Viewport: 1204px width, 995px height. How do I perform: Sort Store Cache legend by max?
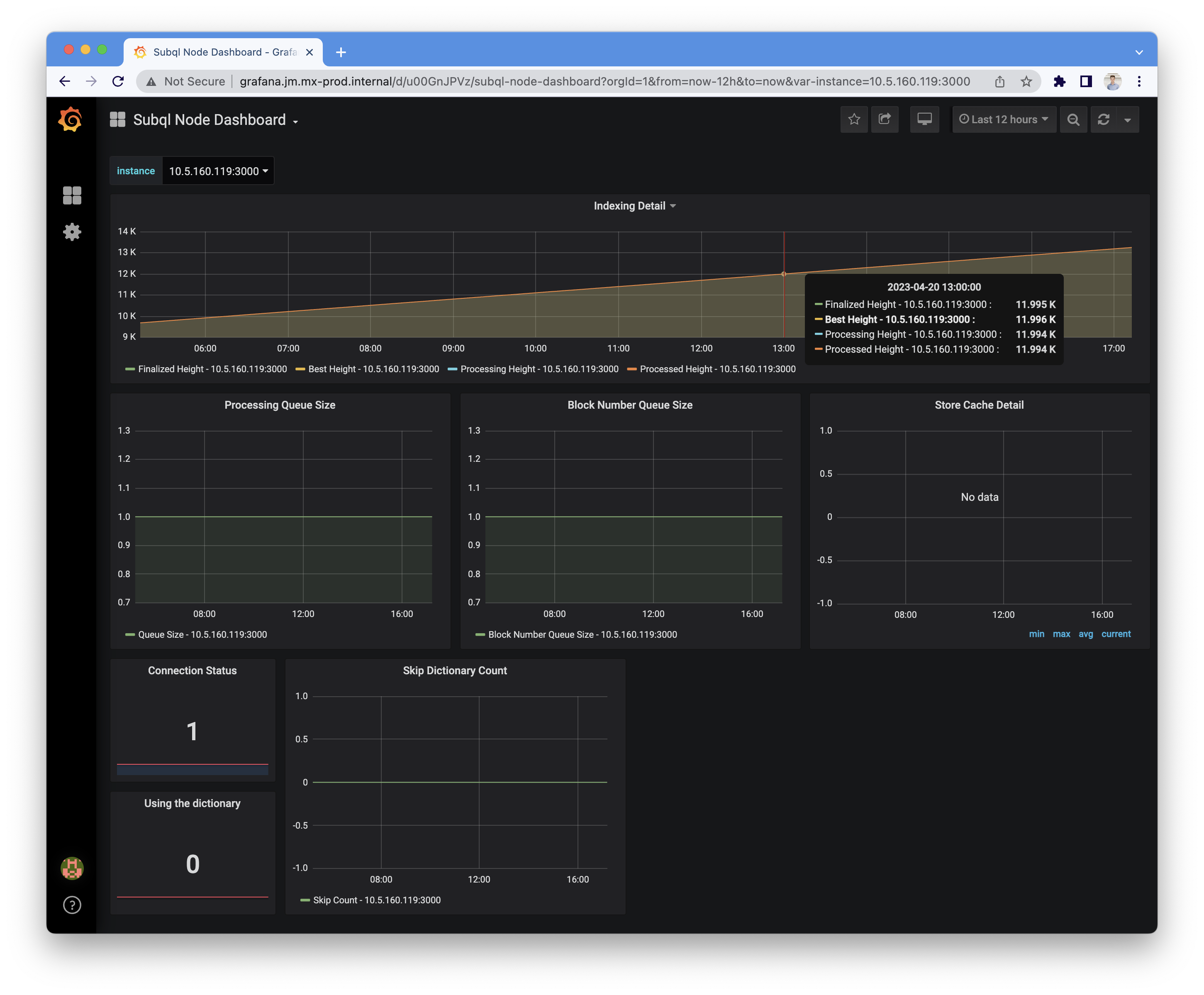[x=1061, y=634]
